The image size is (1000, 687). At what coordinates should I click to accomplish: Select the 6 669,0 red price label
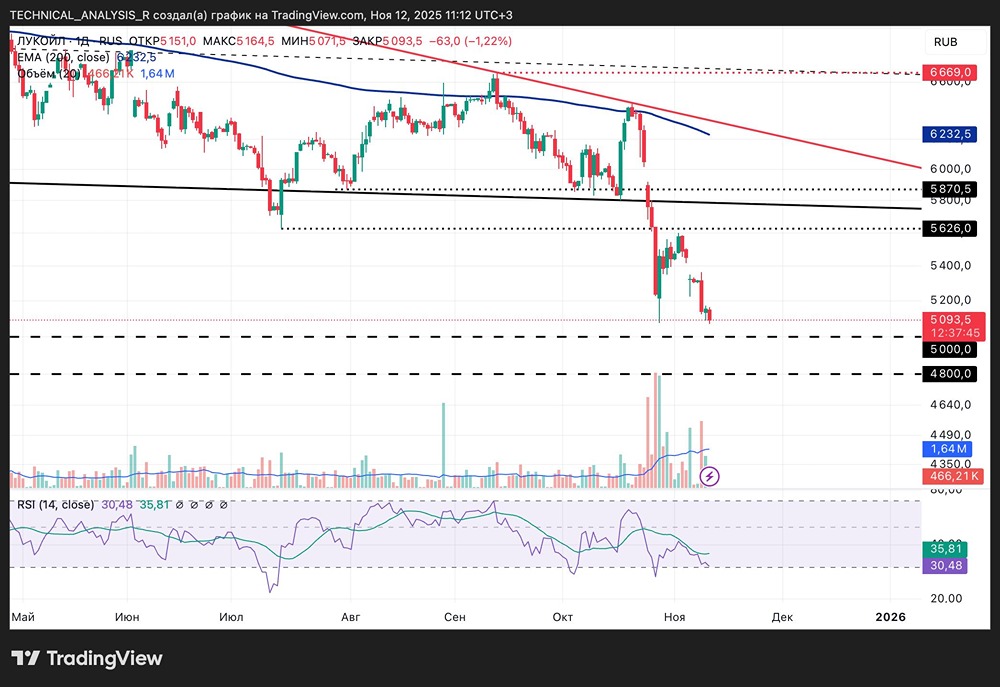pyautogui.click(x=951, y=73)
